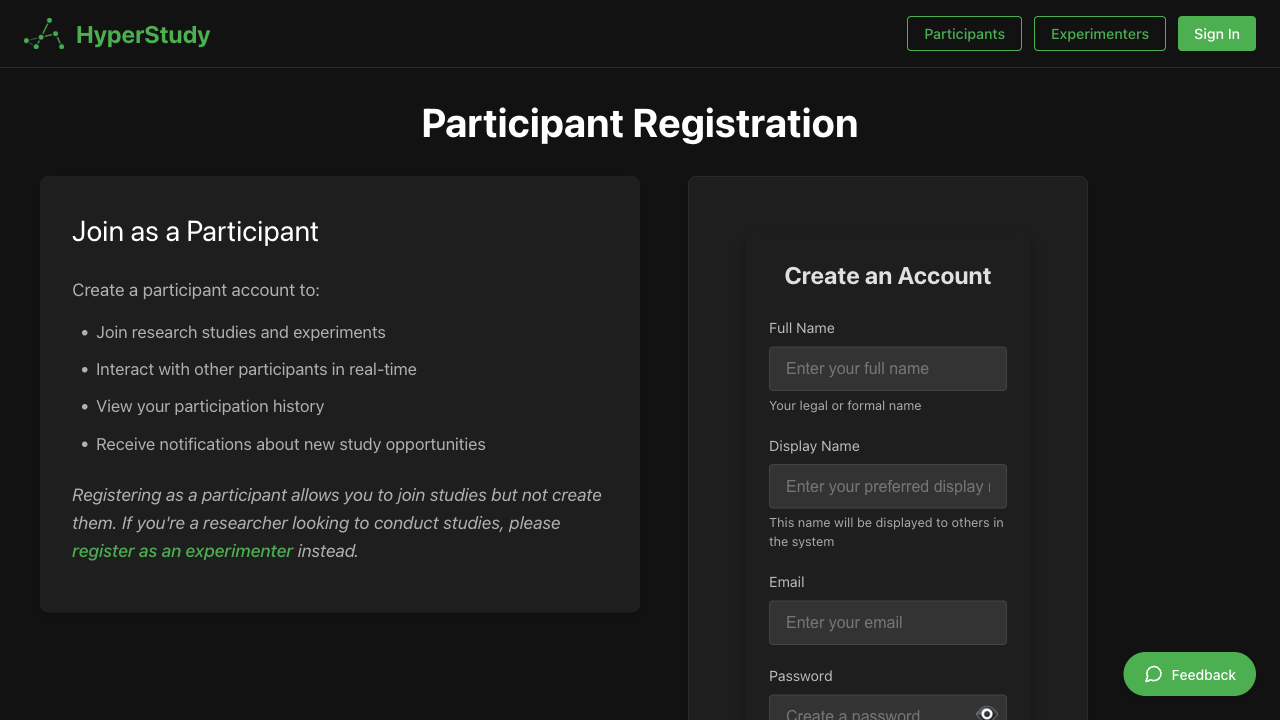
Task: Click the HyperStudy network logo icon
Action: coord(42,33)
